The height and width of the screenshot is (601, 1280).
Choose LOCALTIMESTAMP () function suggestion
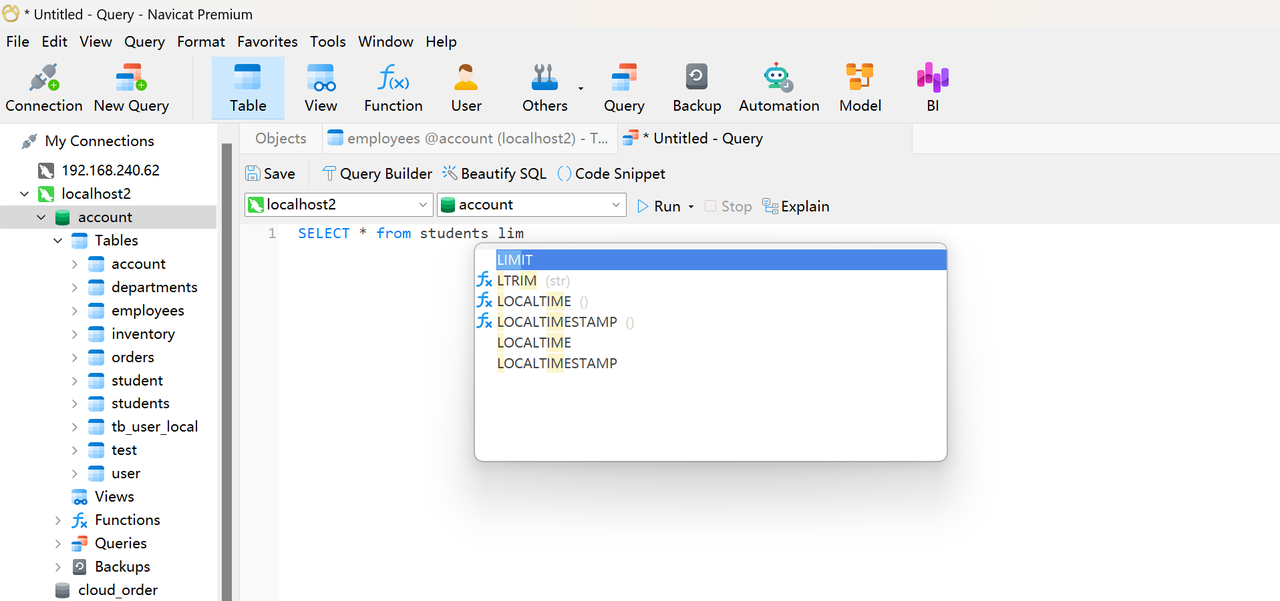pos(711,322)
